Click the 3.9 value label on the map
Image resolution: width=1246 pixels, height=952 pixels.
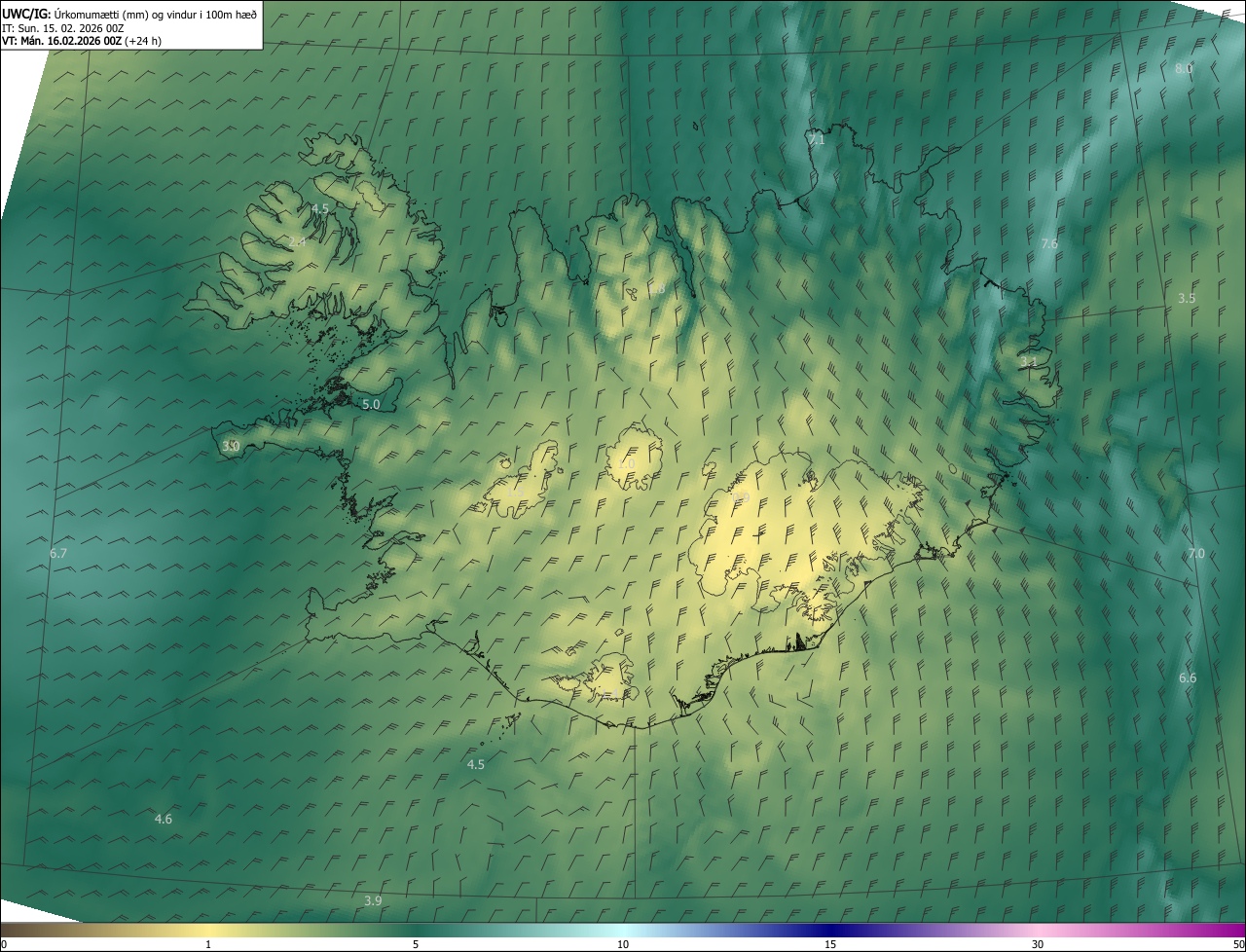[373, 901]
